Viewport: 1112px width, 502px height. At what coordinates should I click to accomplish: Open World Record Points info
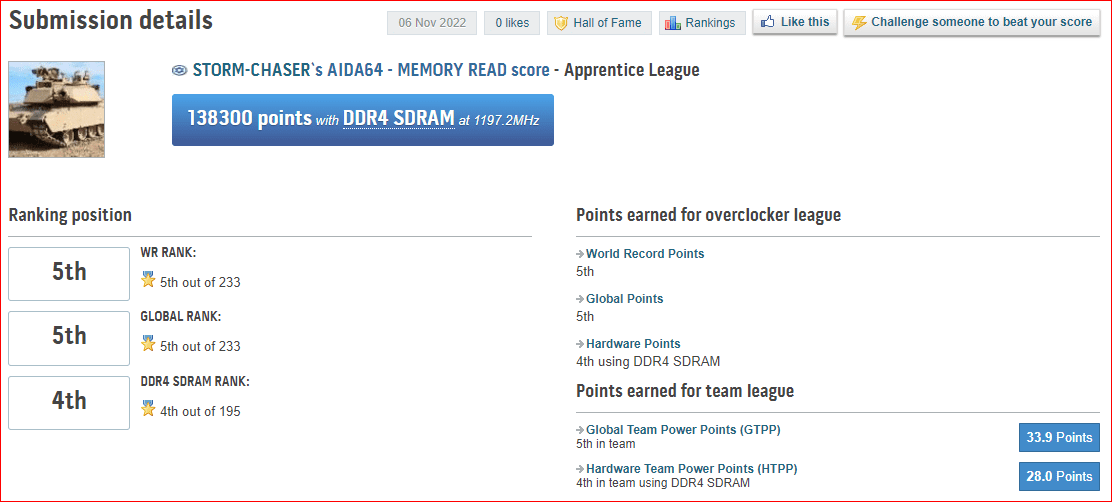645,254
